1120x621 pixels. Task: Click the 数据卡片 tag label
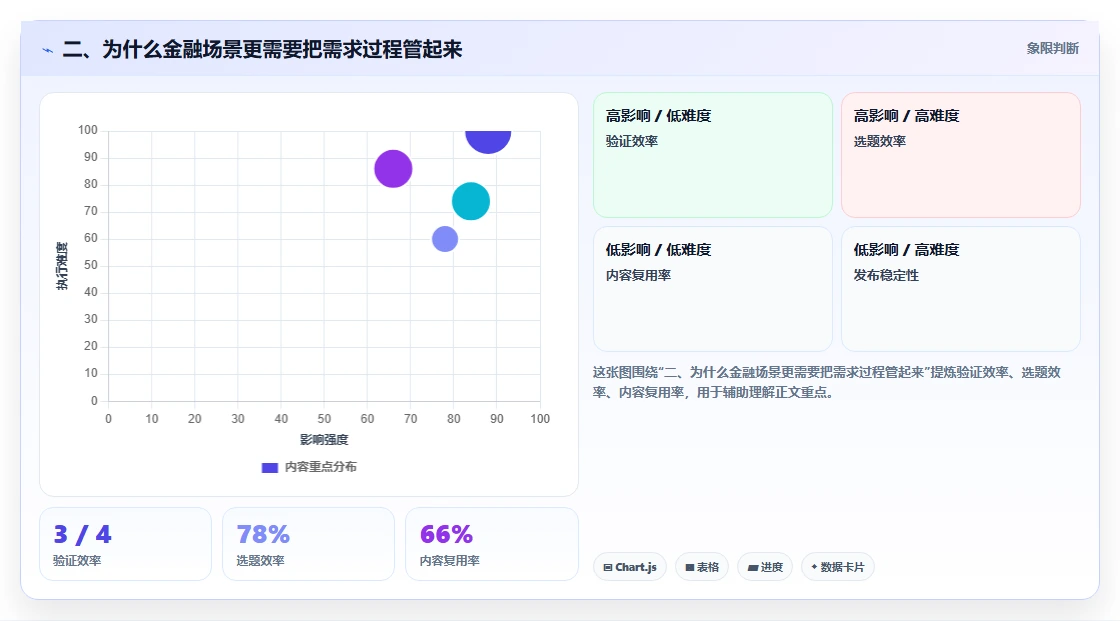point(842,567)
